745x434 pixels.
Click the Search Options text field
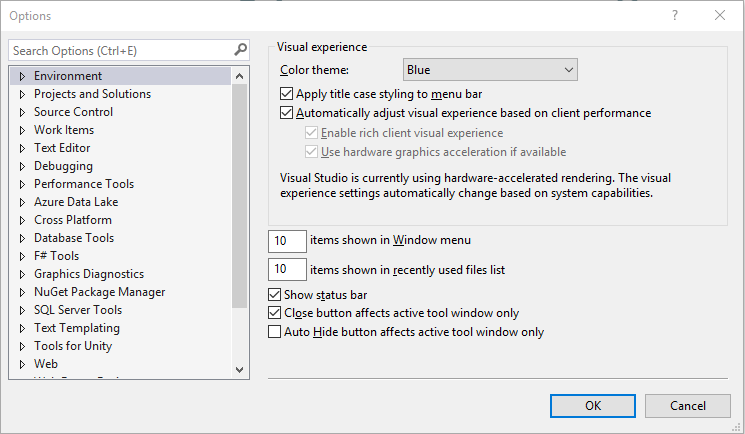(120, 50)
